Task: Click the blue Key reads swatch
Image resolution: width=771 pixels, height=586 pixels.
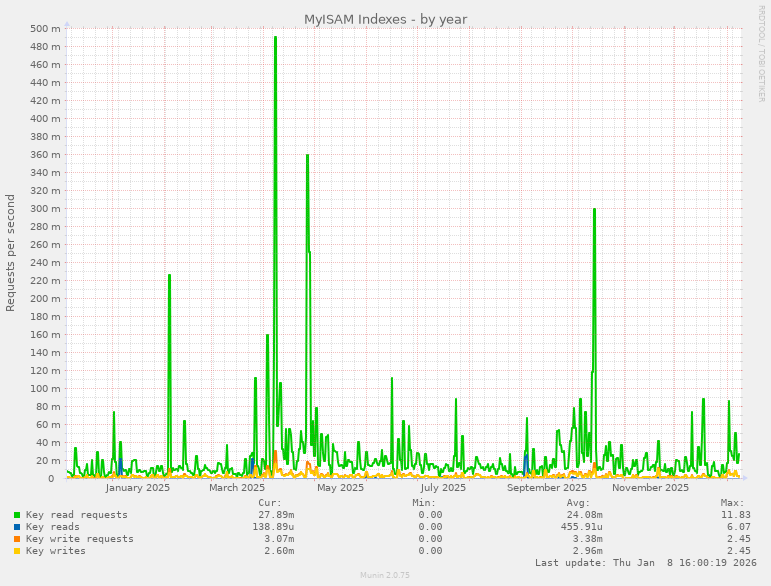Action: pyautogui.click(x=17, y=527)
